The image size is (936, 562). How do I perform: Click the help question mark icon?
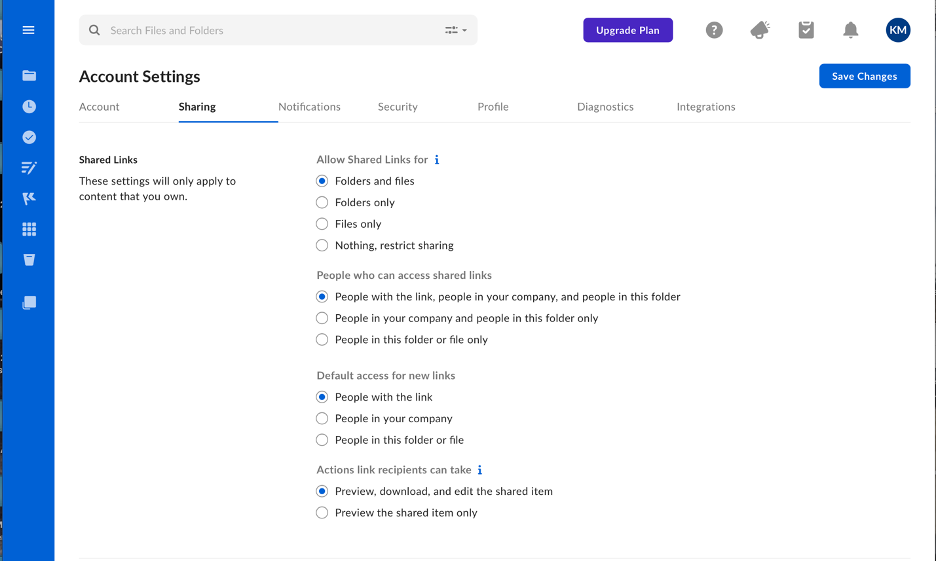tap(714, 30)
